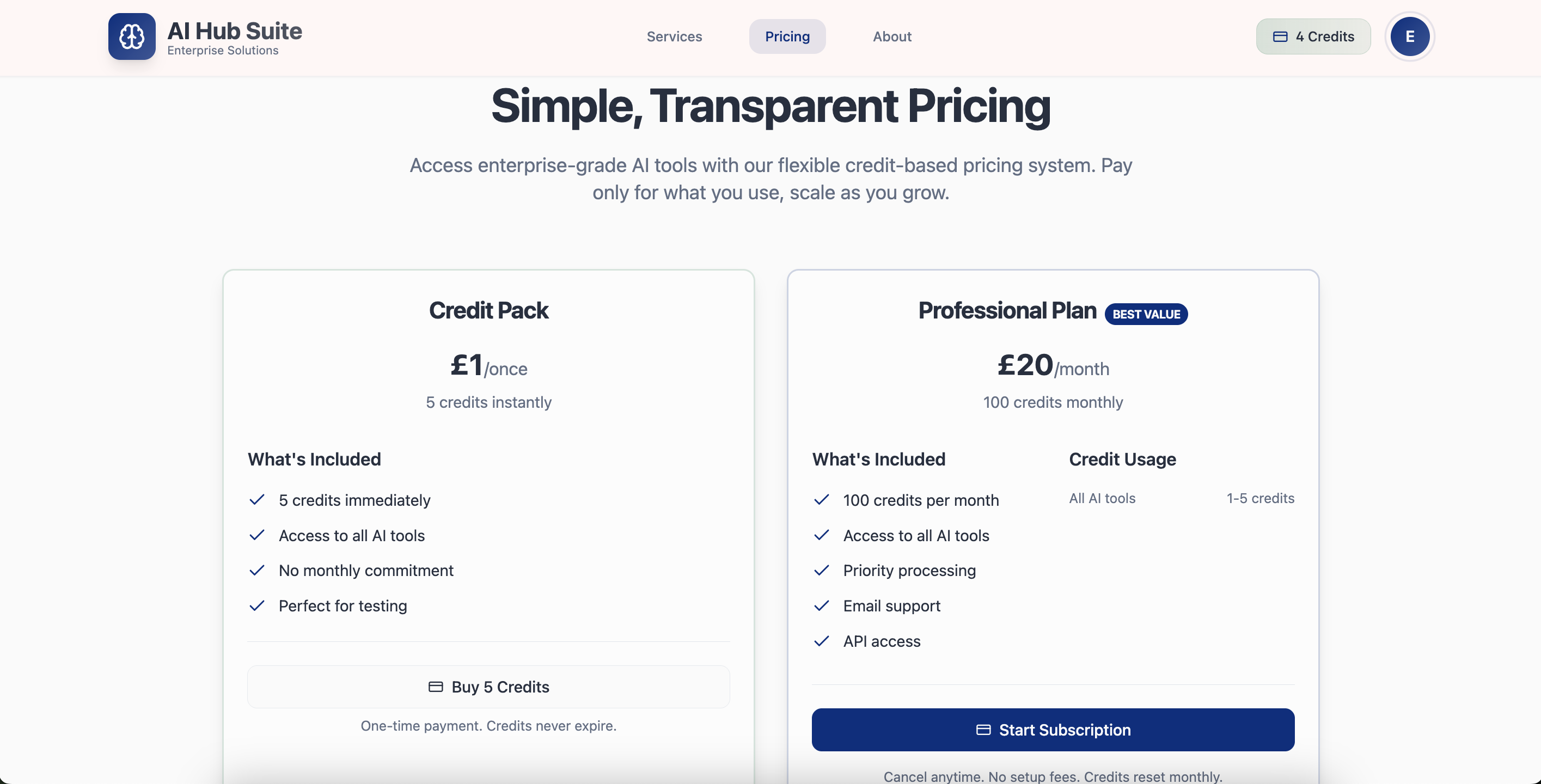Click card icon on Start Subscription button
The width and height of the screenshot is (1541, 784).
[983, 730]
